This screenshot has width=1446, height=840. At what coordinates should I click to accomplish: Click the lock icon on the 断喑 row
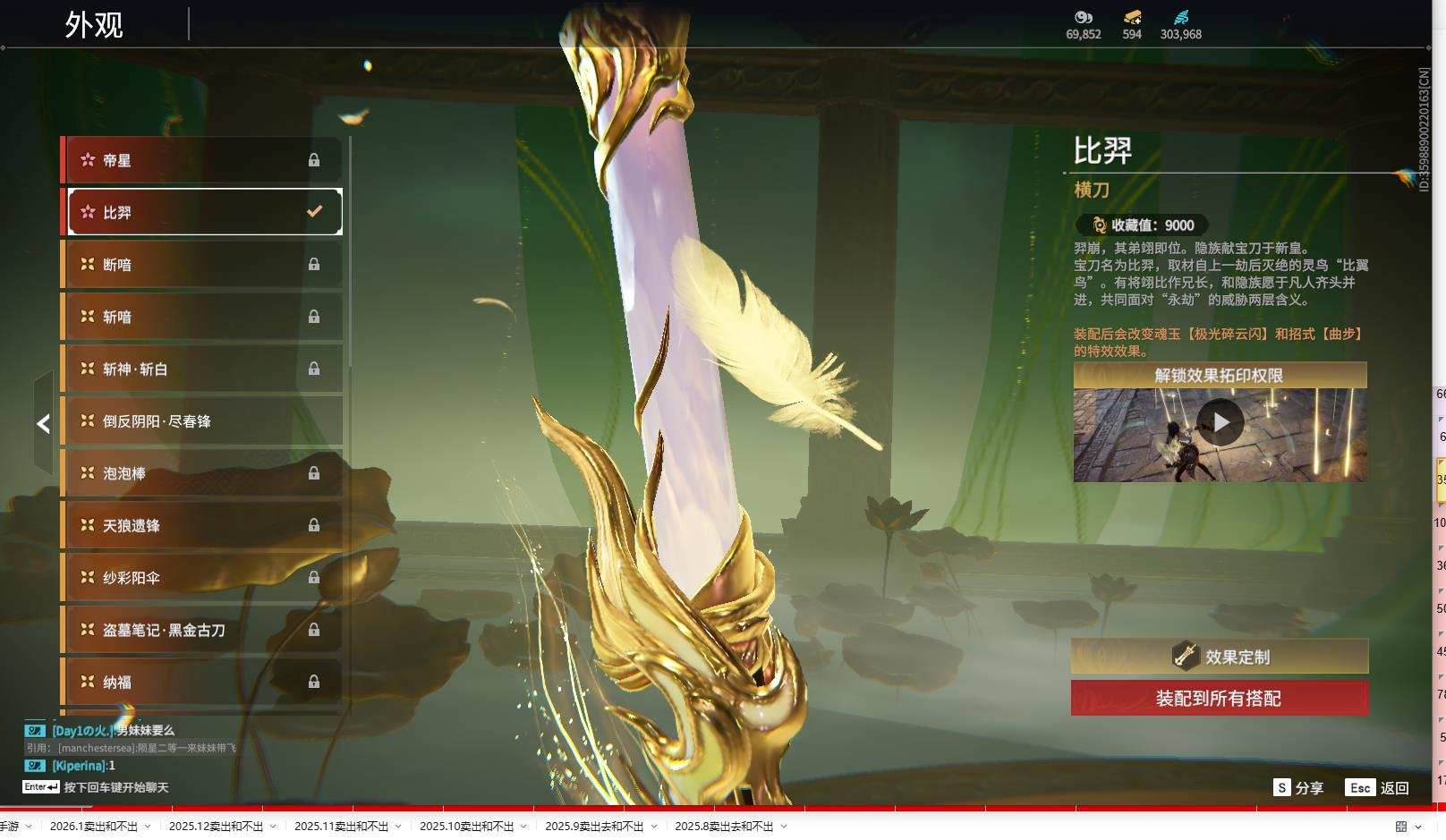[x=314, y=264]
